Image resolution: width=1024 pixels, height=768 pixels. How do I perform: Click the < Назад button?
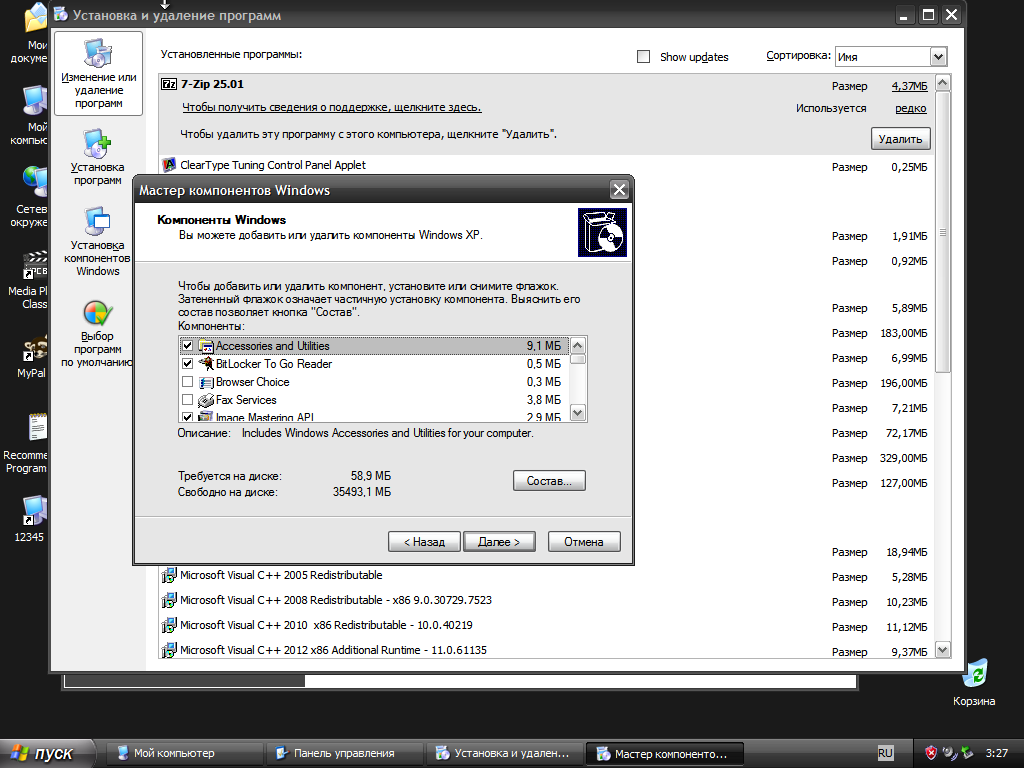click(x=424, y=541)
